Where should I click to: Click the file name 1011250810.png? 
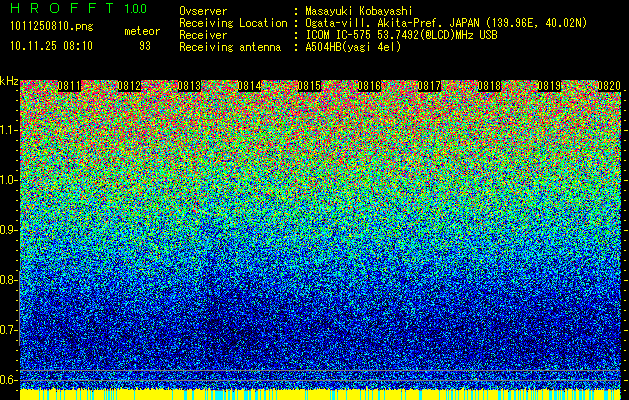(52, 26)
